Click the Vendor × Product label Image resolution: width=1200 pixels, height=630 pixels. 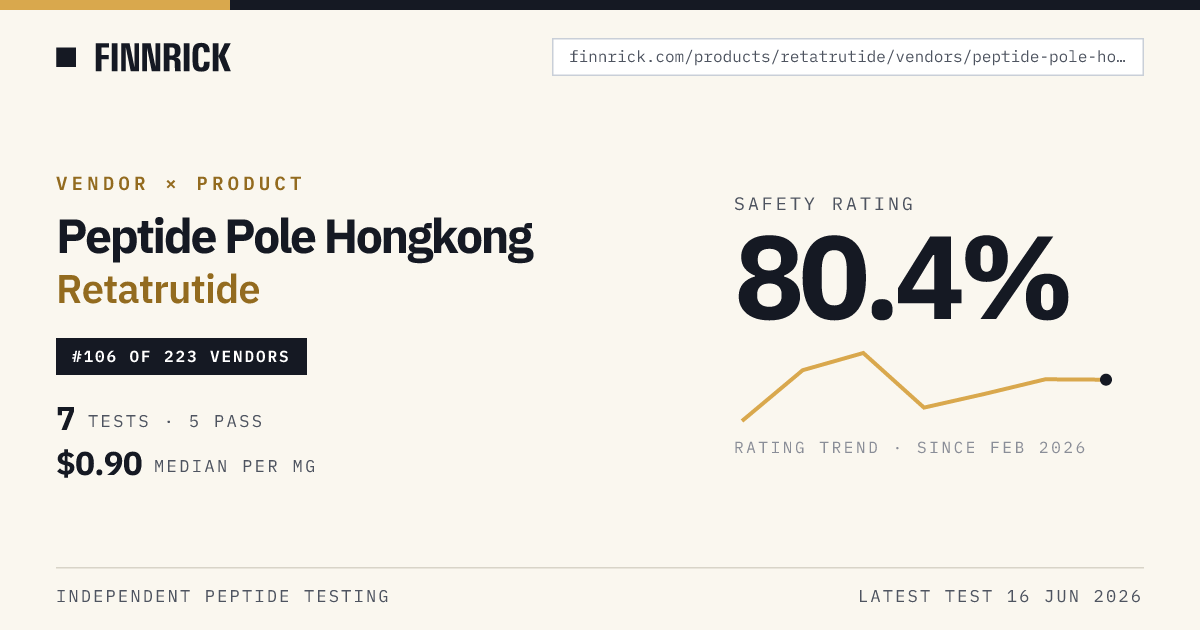tap(180, 184)
